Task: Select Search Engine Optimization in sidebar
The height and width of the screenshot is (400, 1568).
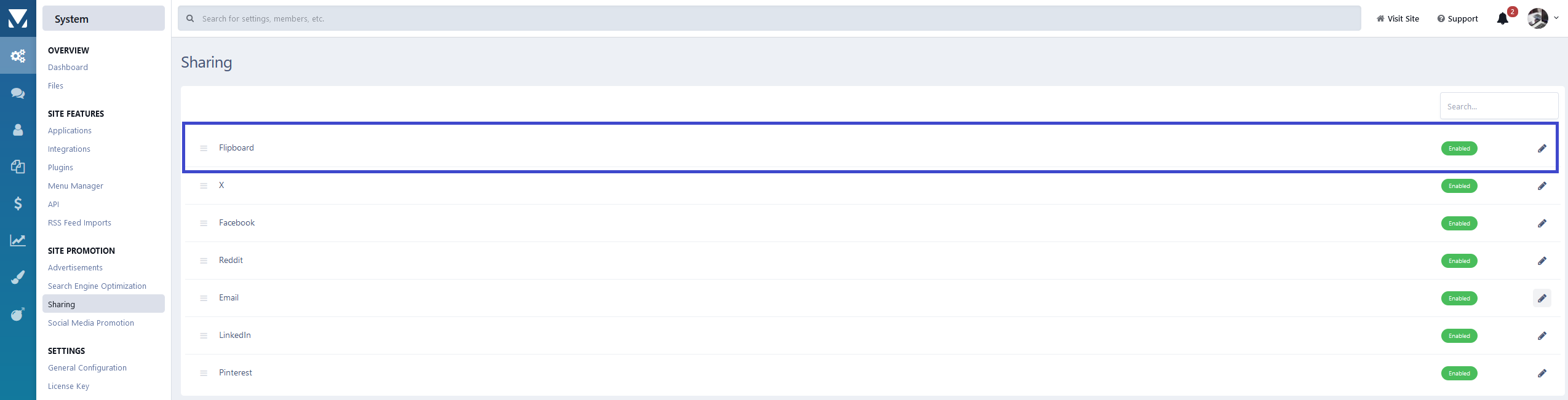Action: coord(97,286)
